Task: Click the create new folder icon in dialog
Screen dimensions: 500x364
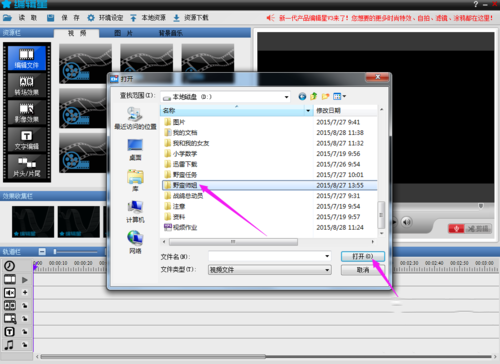Action: (325, 97)
